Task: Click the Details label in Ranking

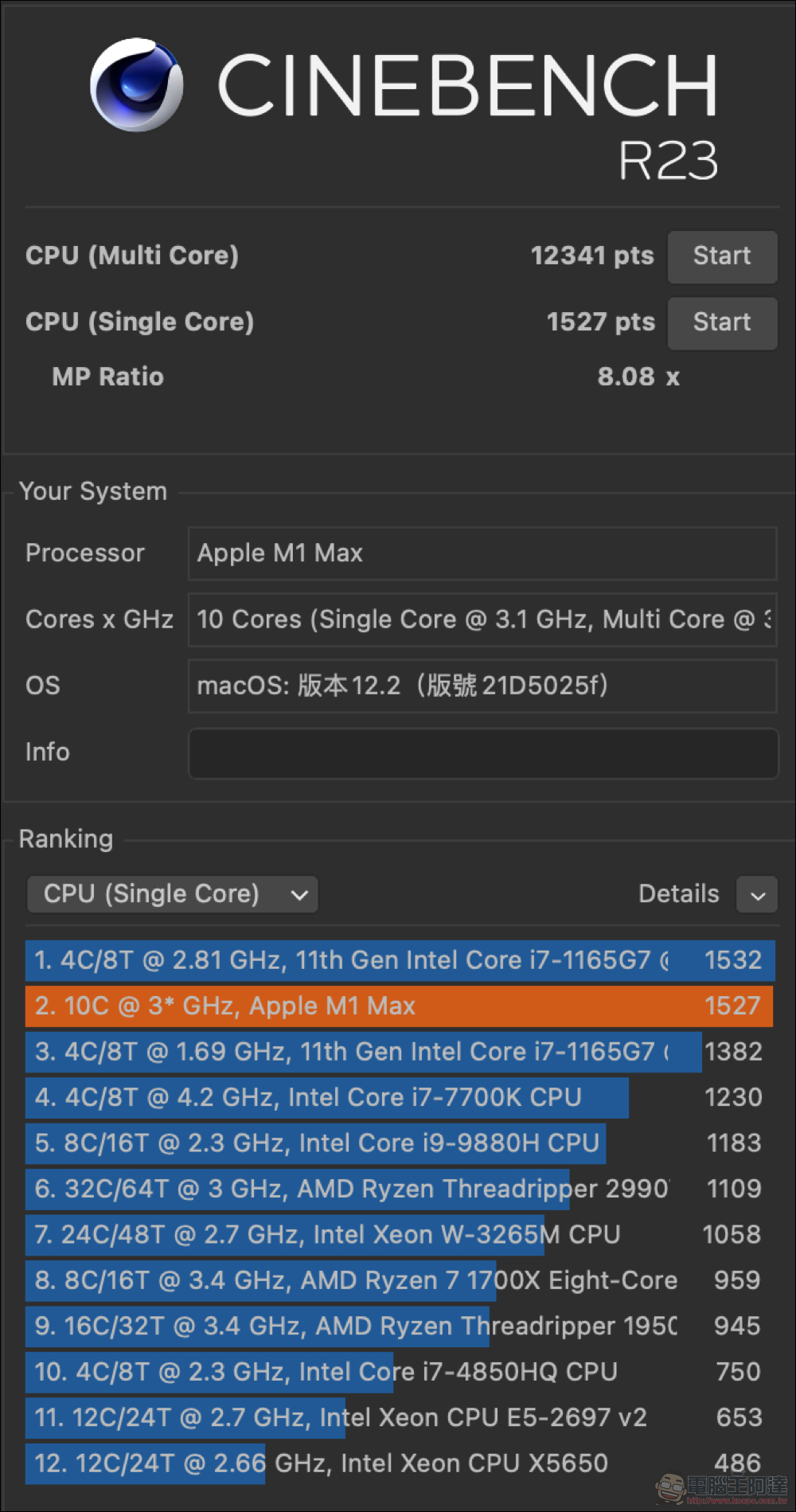Action: tap(679, 894)
